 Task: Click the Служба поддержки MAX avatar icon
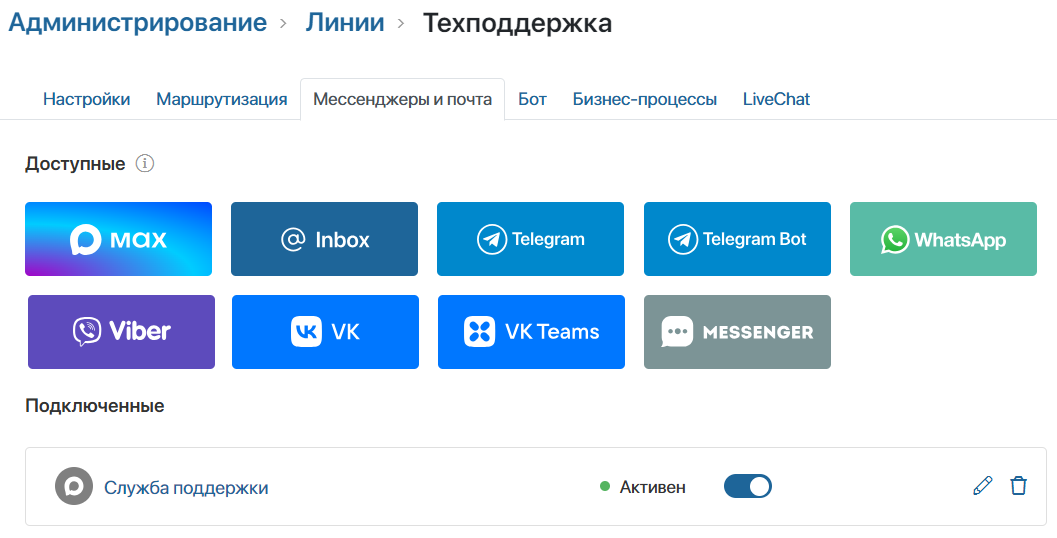[73, 486]
